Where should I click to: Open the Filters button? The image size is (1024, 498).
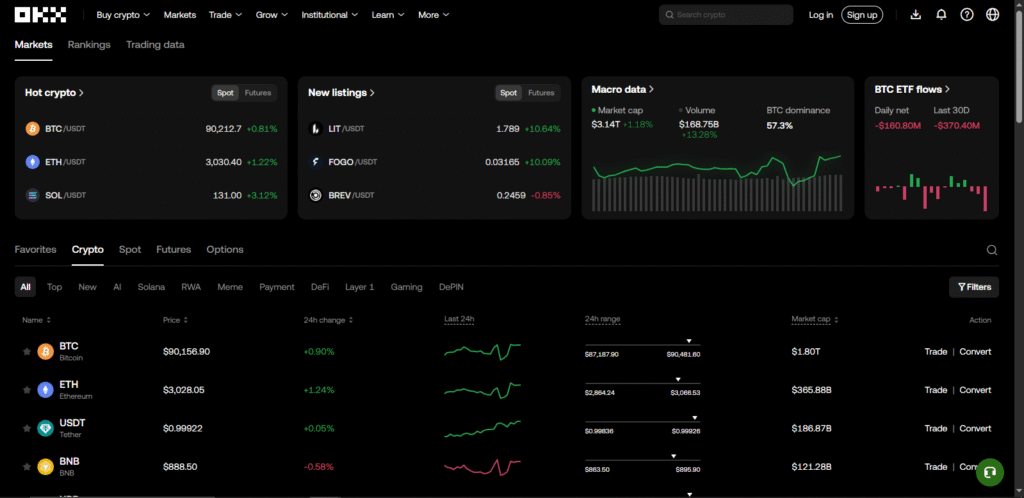pos(974,287)
